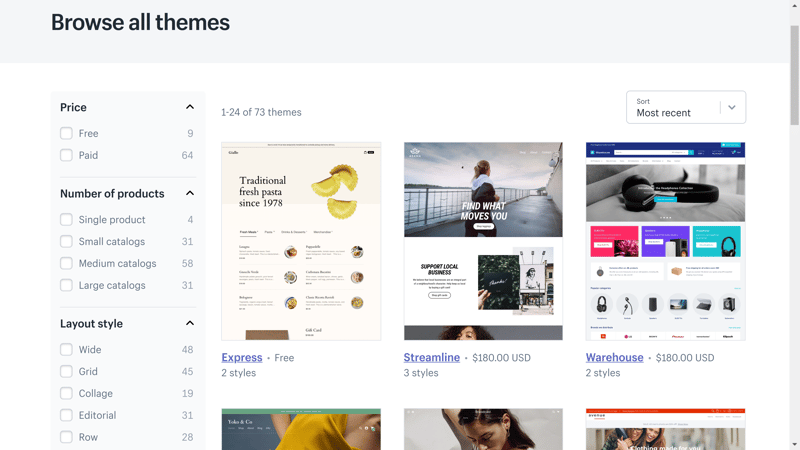This screenshot has height=450, width=800.
Task: Click the '2 styles' text under Warehouse
Action: [603, 373]
